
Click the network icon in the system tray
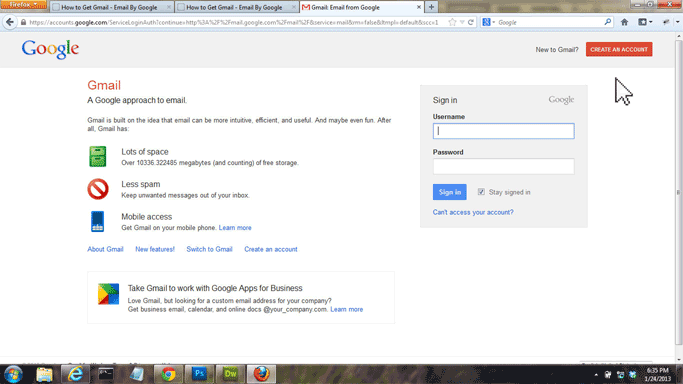coord(620,375)
